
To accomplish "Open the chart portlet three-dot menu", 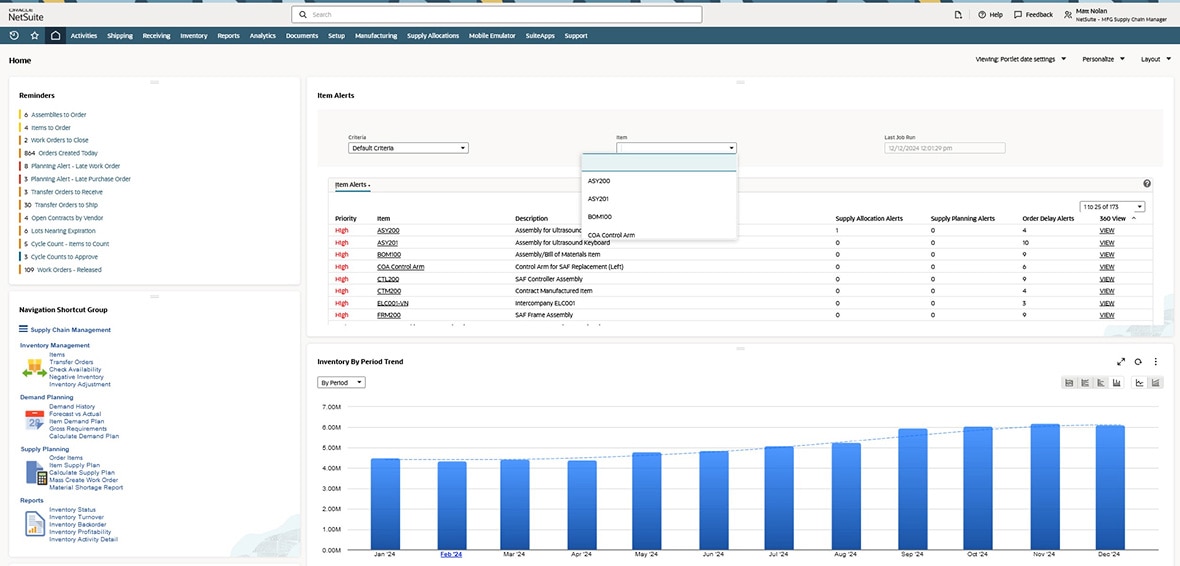I will (1156, 362).
